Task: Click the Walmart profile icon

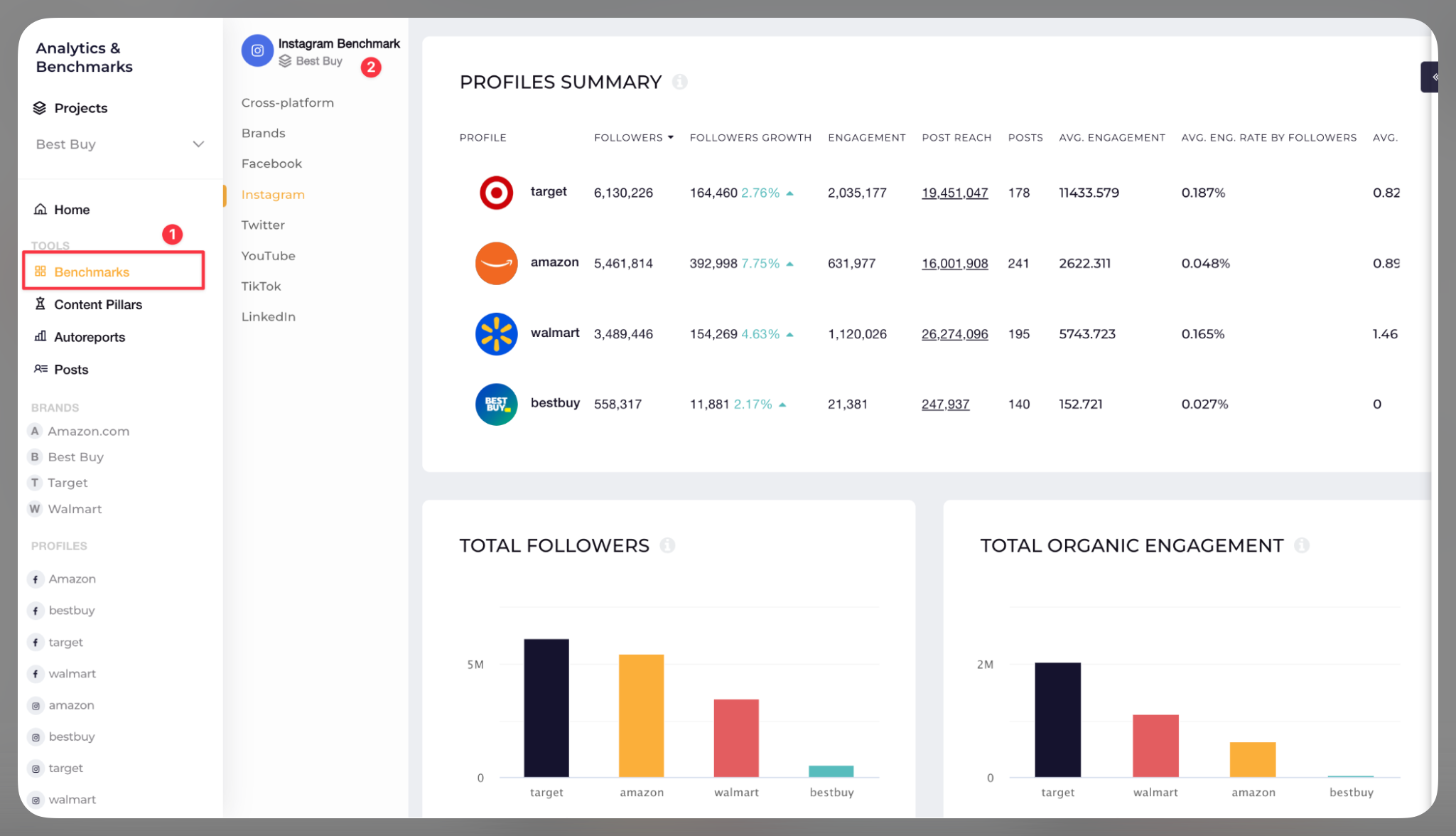Action: 497,334
